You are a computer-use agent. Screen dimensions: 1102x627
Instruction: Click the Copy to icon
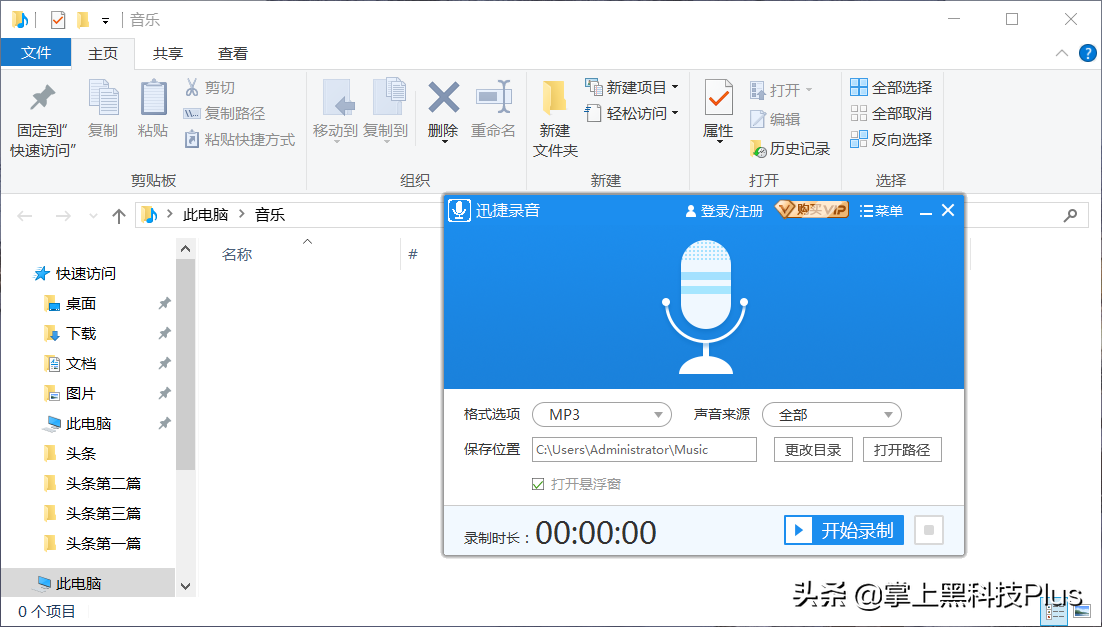point(389,98)
